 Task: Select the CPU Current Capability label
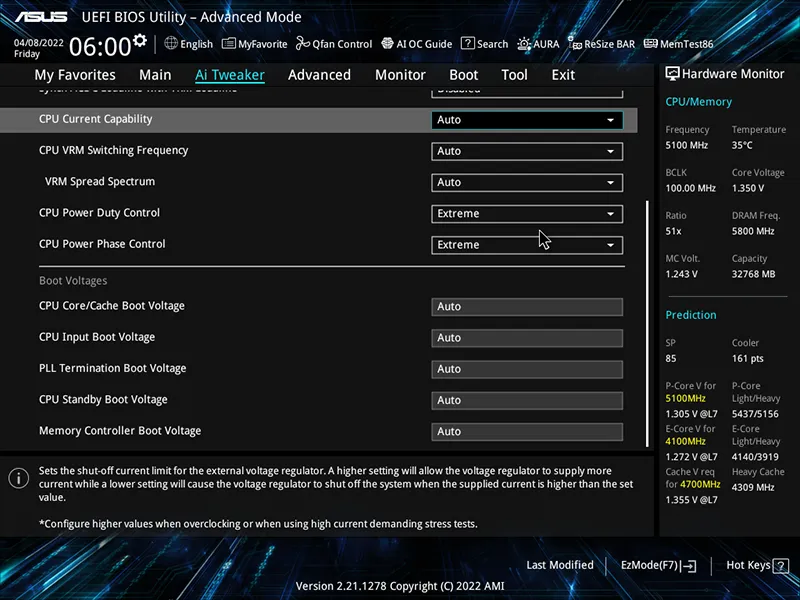tap(95, 119)
